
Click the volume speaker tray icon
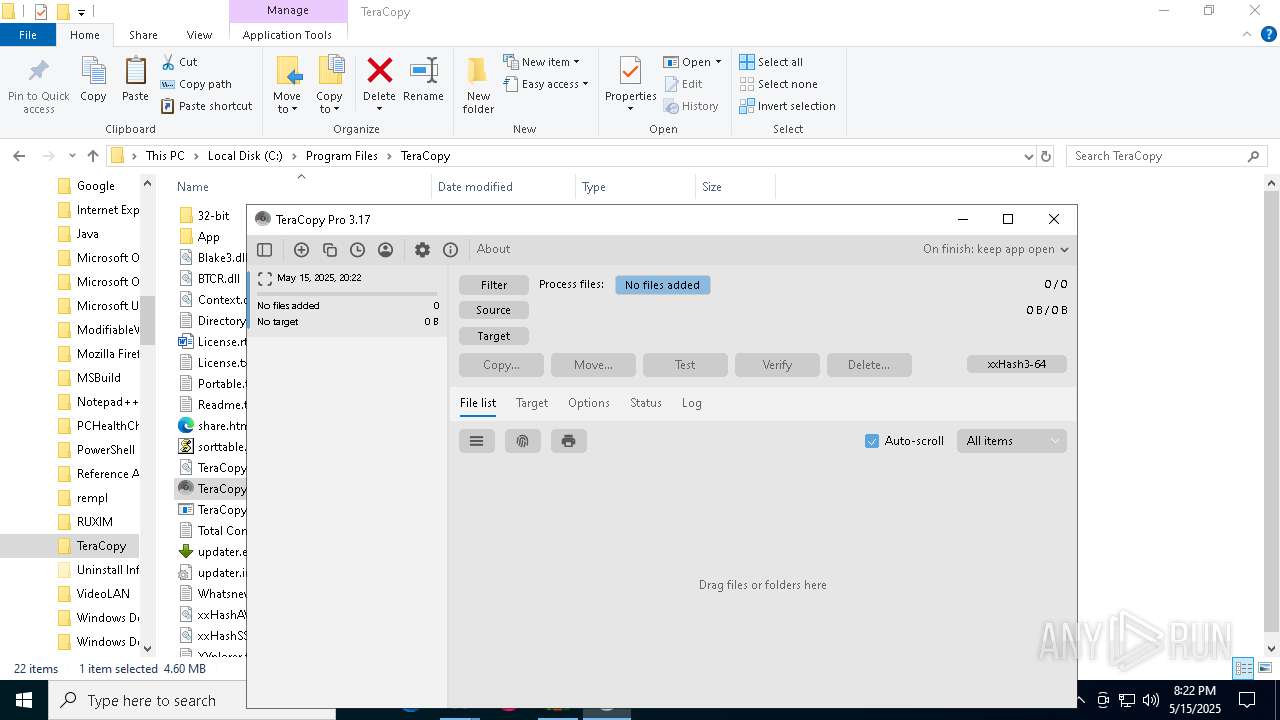1150,700
